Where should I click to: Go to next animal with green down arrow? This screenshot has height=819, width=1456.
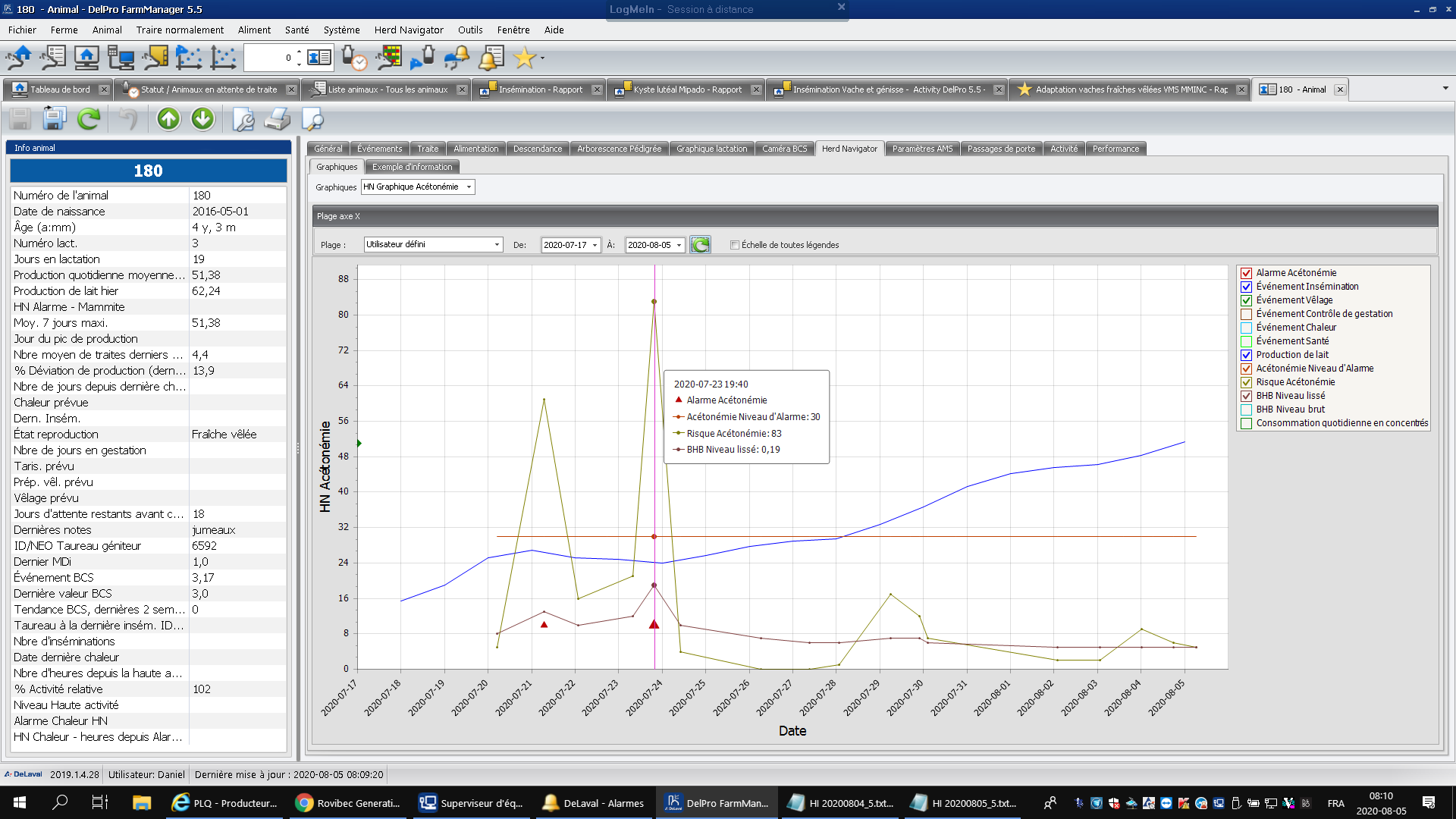[x=202, y=119]
